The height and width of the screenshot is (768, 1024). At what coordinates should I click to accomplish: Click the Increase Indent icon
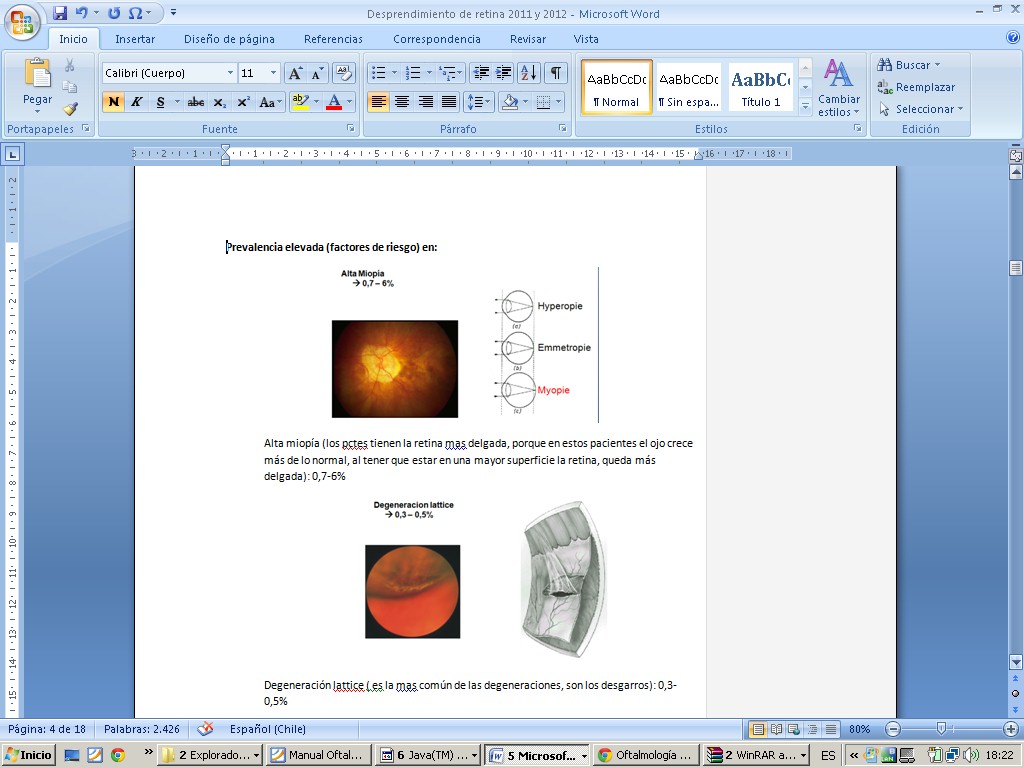tap(503, 73)
